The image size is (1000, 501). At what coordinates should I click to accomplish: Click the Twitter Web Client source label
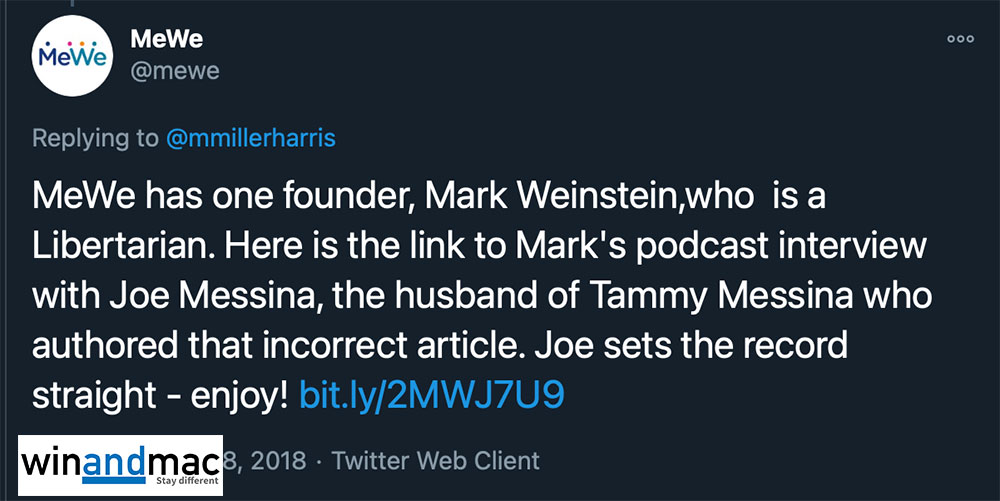pos(435,460)
